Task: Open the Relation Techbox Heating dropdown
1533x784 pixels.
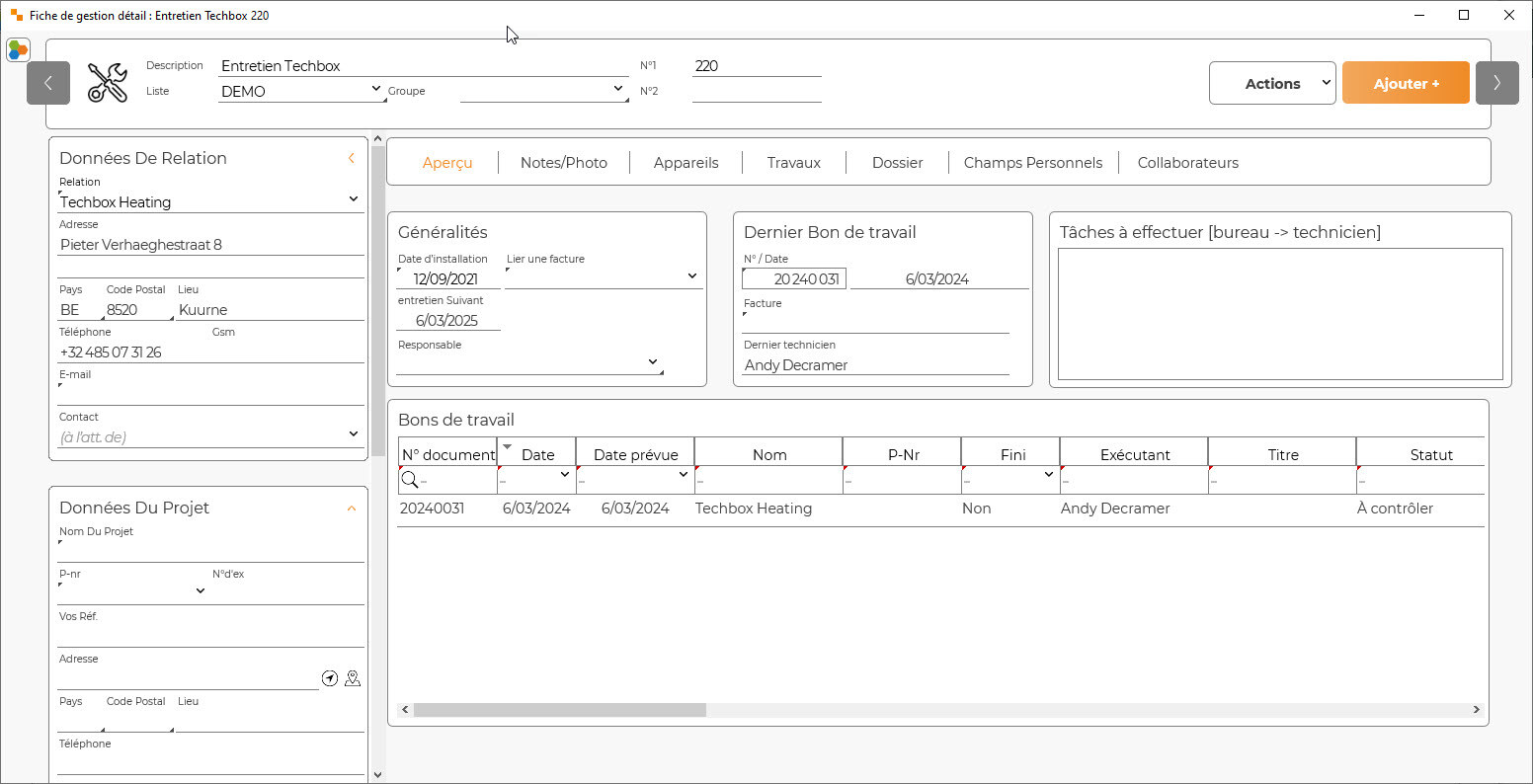Action: (354, 199)
